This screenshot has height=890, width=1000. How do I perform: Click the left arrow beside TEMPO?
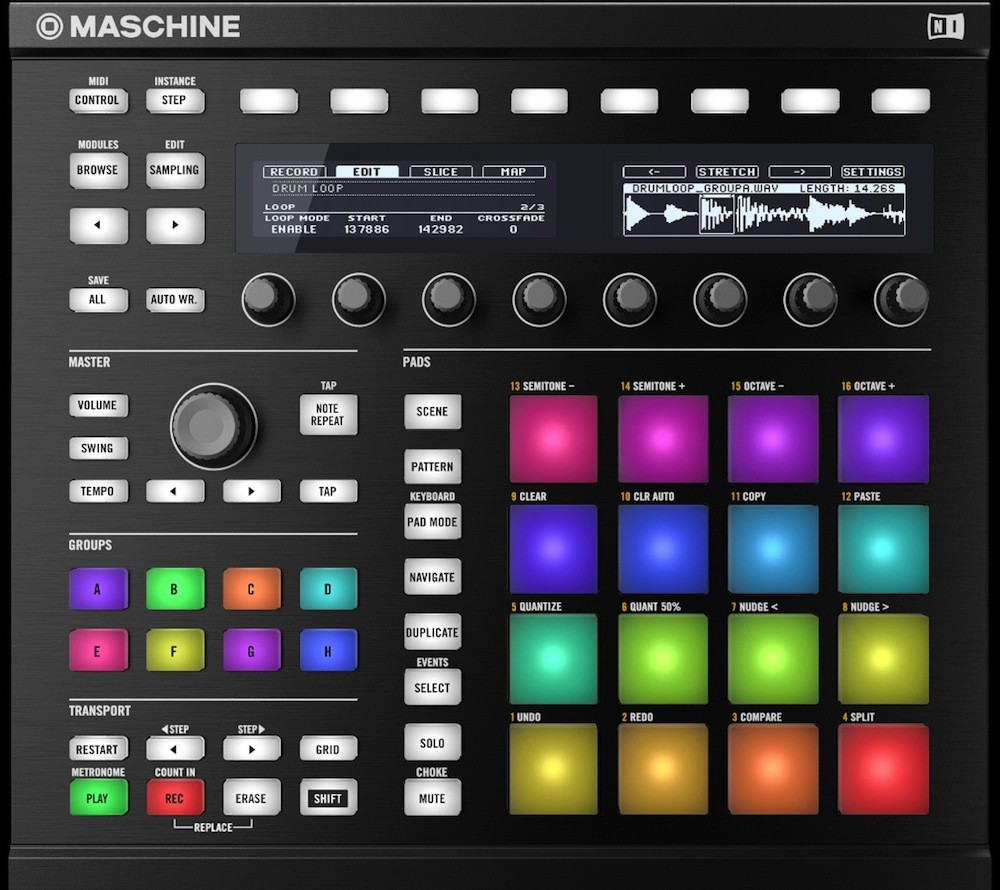(x=175, y=491)
